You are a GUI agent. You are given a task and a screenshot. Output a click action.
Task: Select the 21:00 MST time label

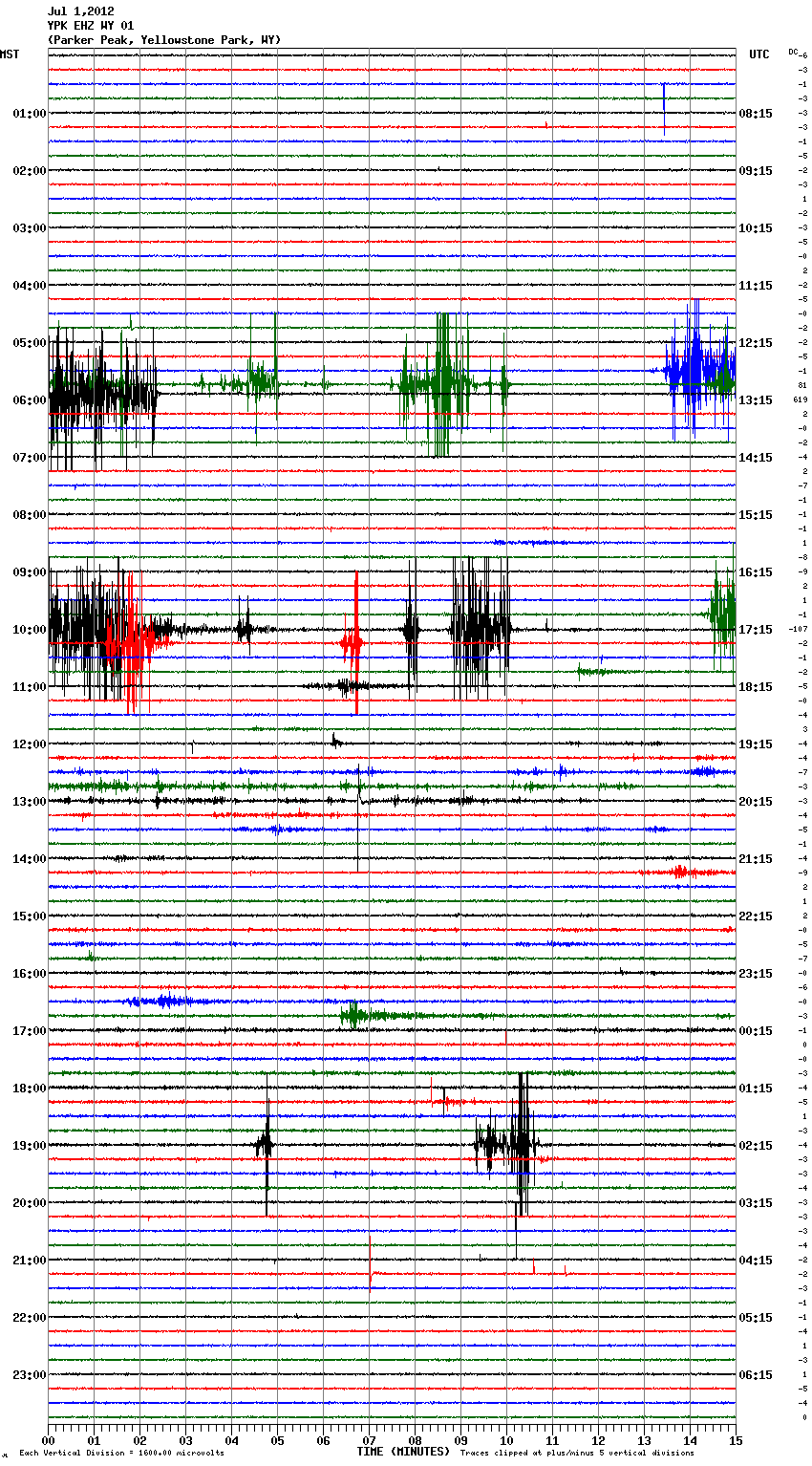[x=29, y=1261]
